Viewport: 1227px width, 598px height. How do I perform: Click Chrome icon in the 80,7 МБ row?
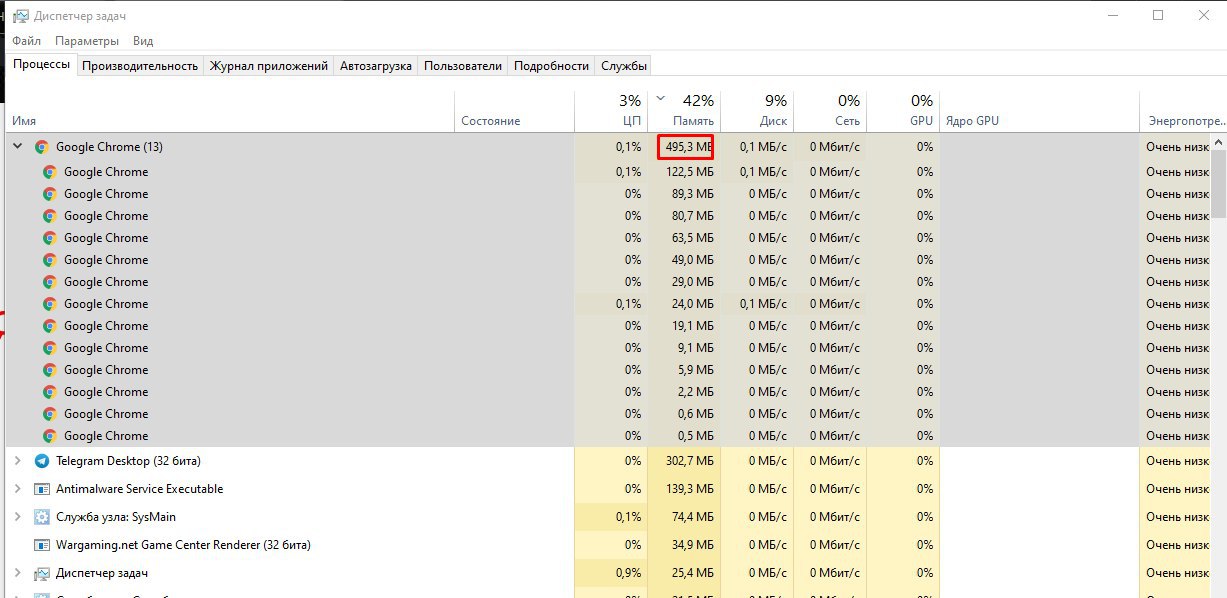pos(50,216)
